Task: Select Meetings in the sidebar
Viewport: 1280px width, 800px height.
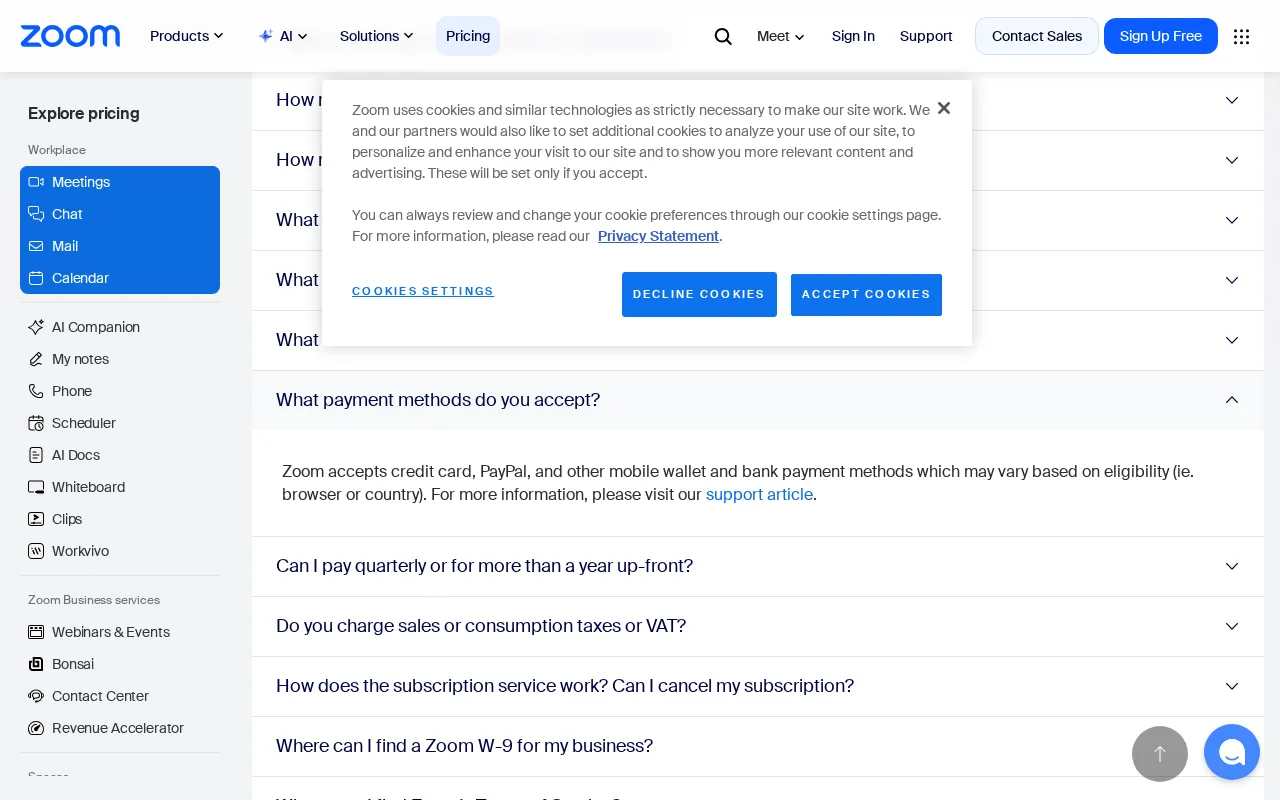Action: (x=120, y=182)
